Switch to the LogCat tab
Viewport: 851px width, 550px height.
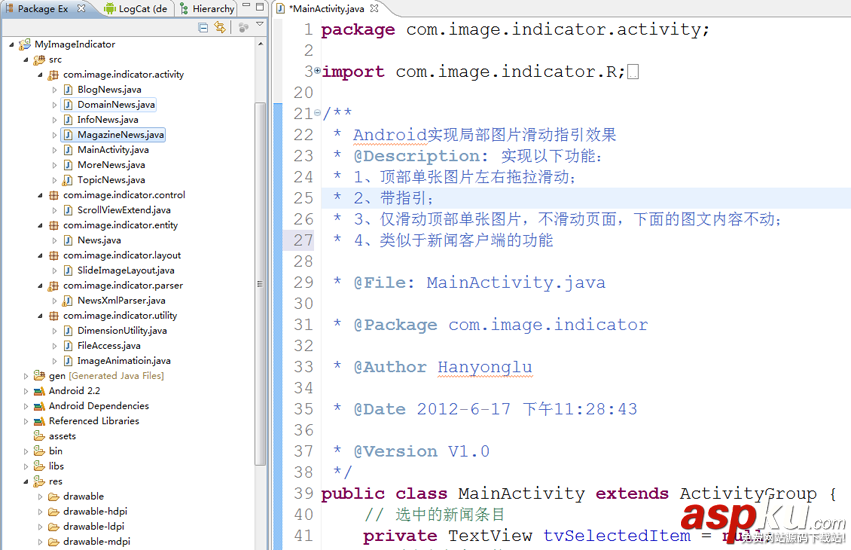point(136,9)
